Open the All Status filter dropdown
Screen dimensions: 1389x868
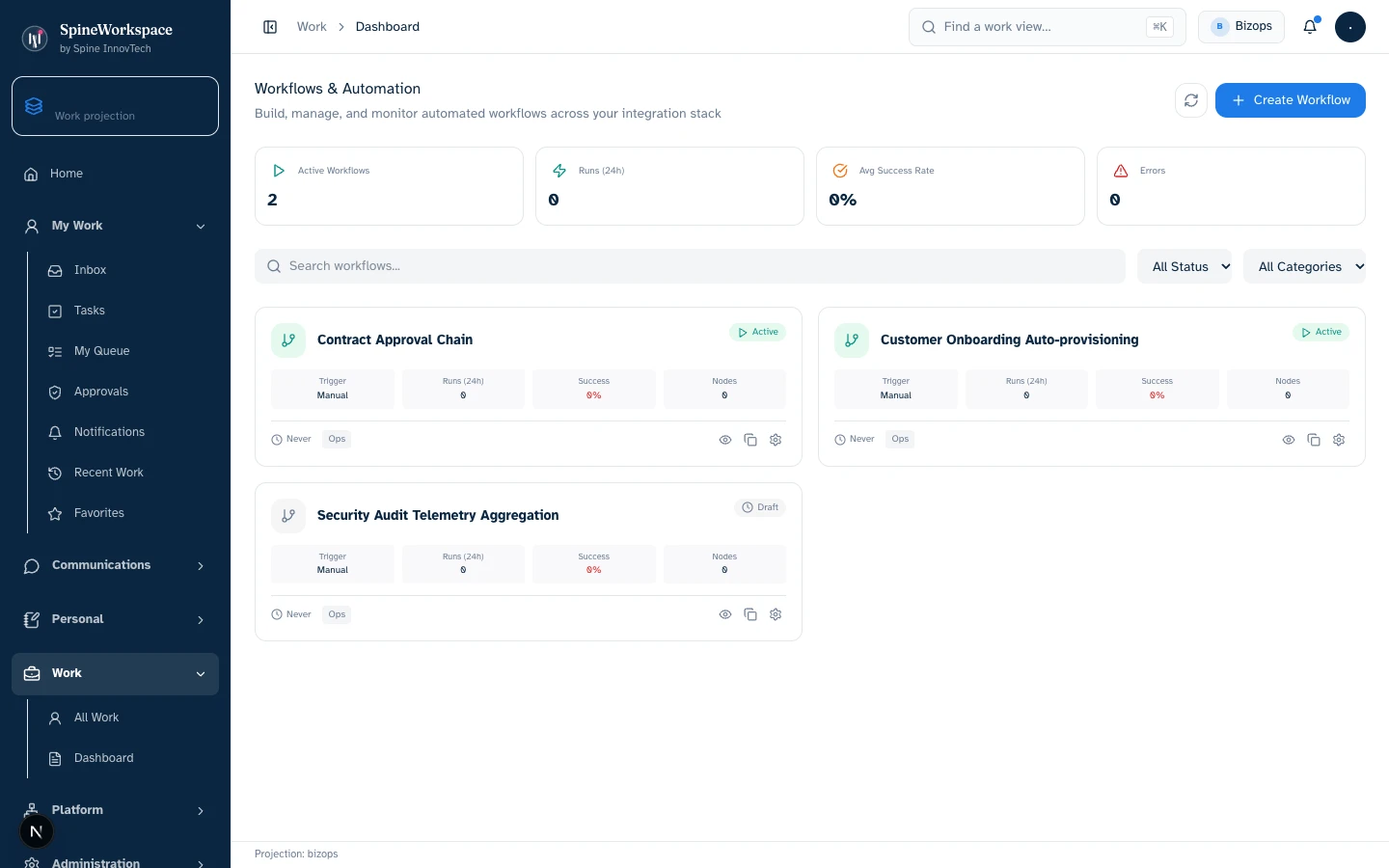(1185, 267)
